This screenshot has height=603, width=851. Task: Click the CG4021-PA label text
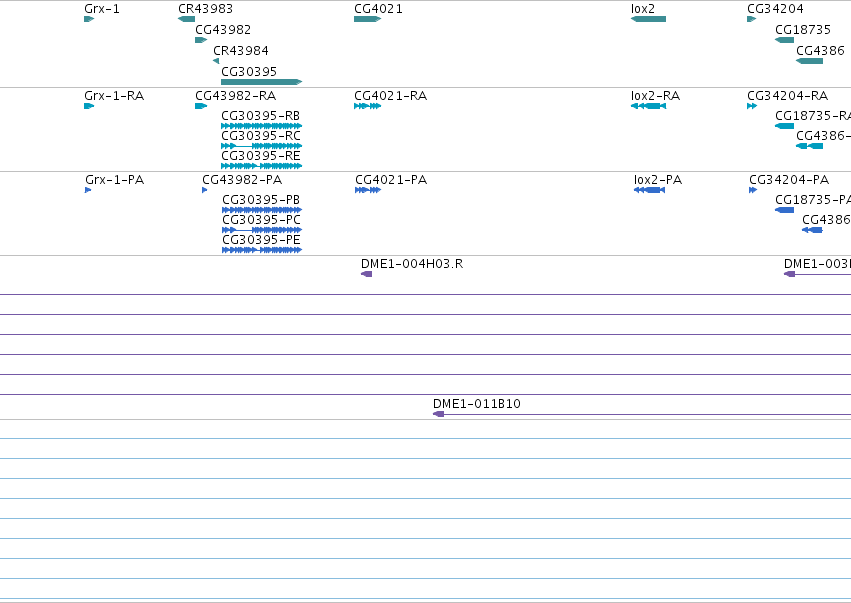click(x=391, y=180)
